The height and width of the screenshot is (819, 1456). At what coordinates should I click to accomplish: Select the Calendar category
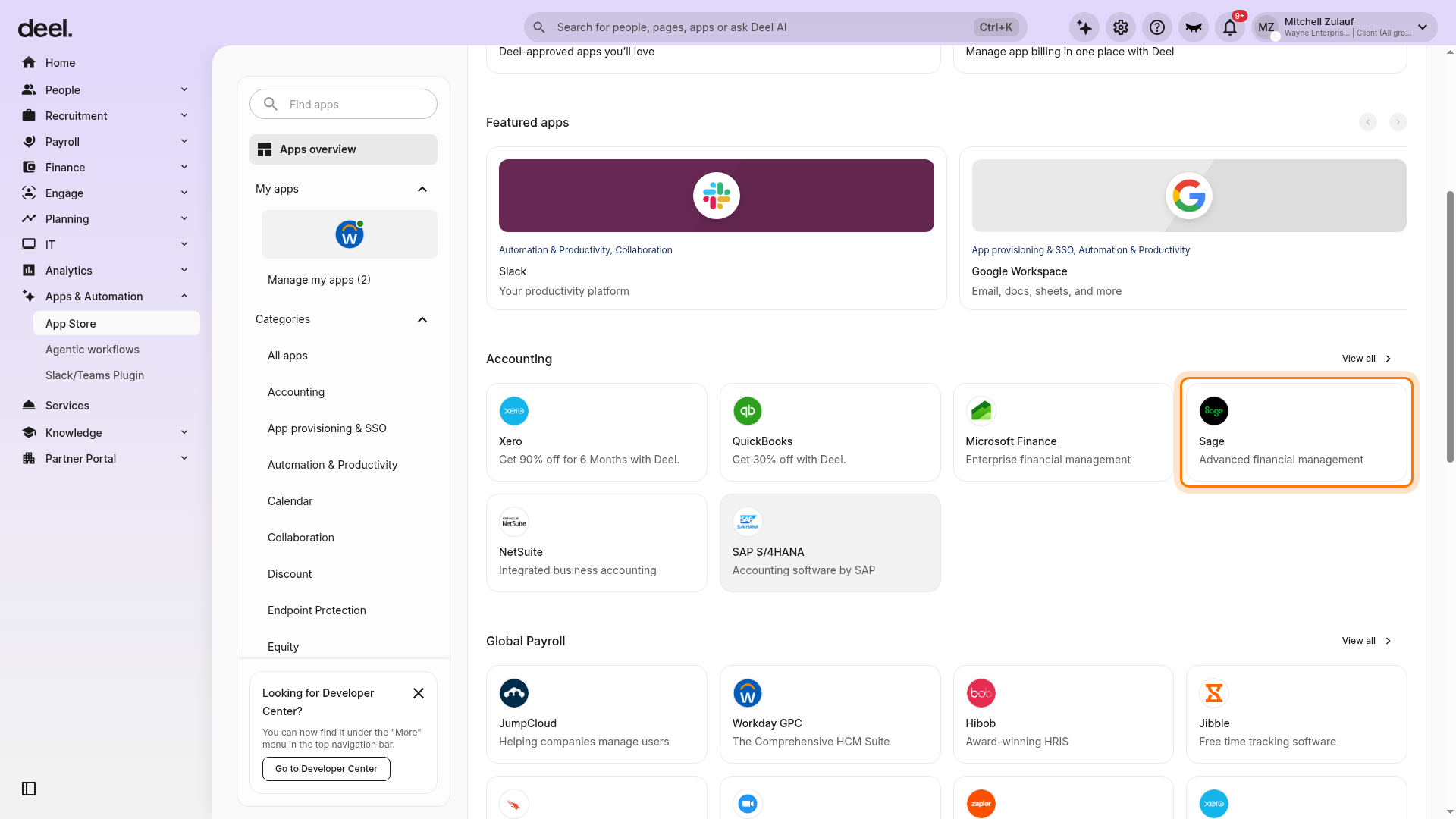[290, 501]
